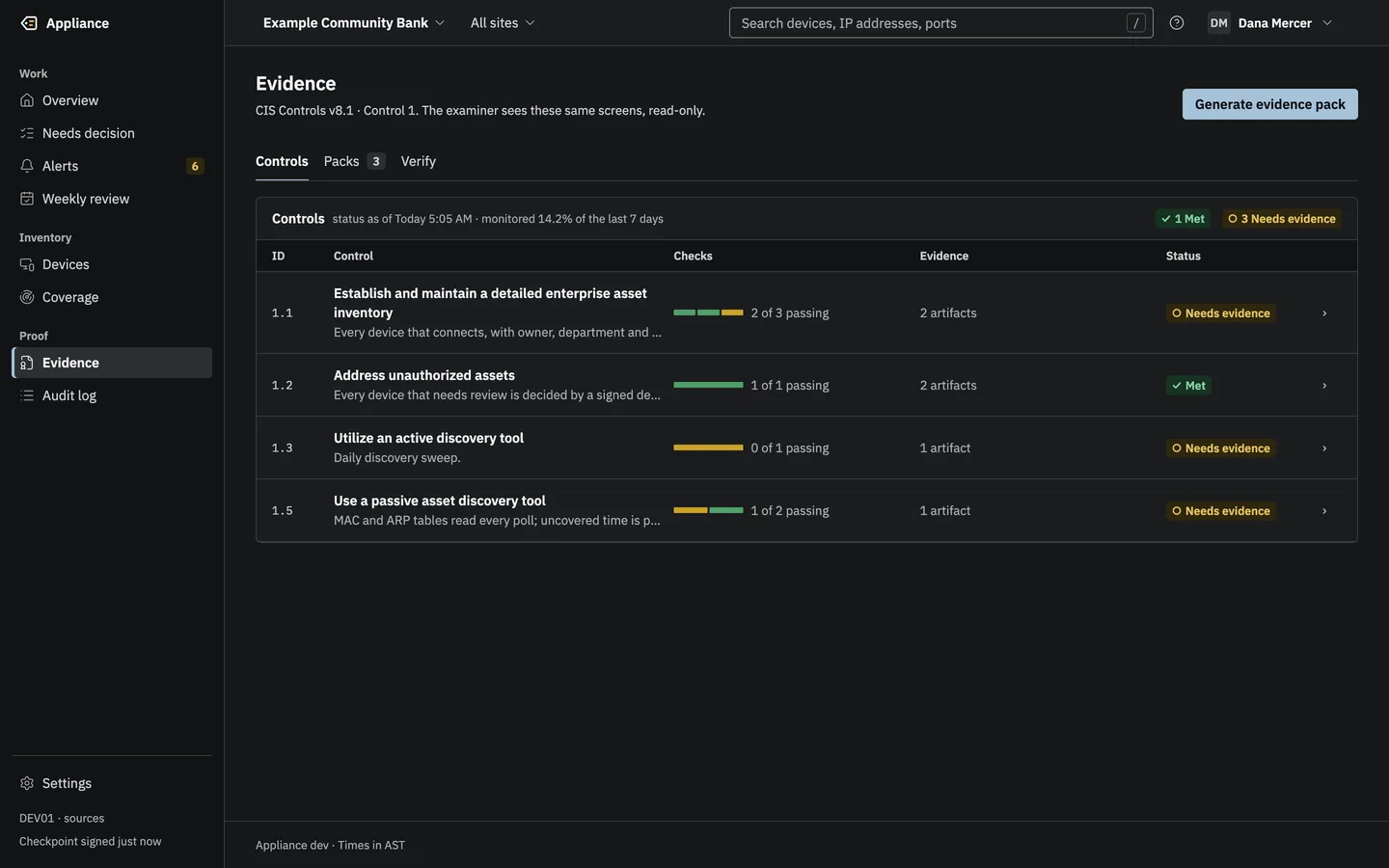
Task: Open the Example Community Bank dropdown
Action: coord(353,23)
